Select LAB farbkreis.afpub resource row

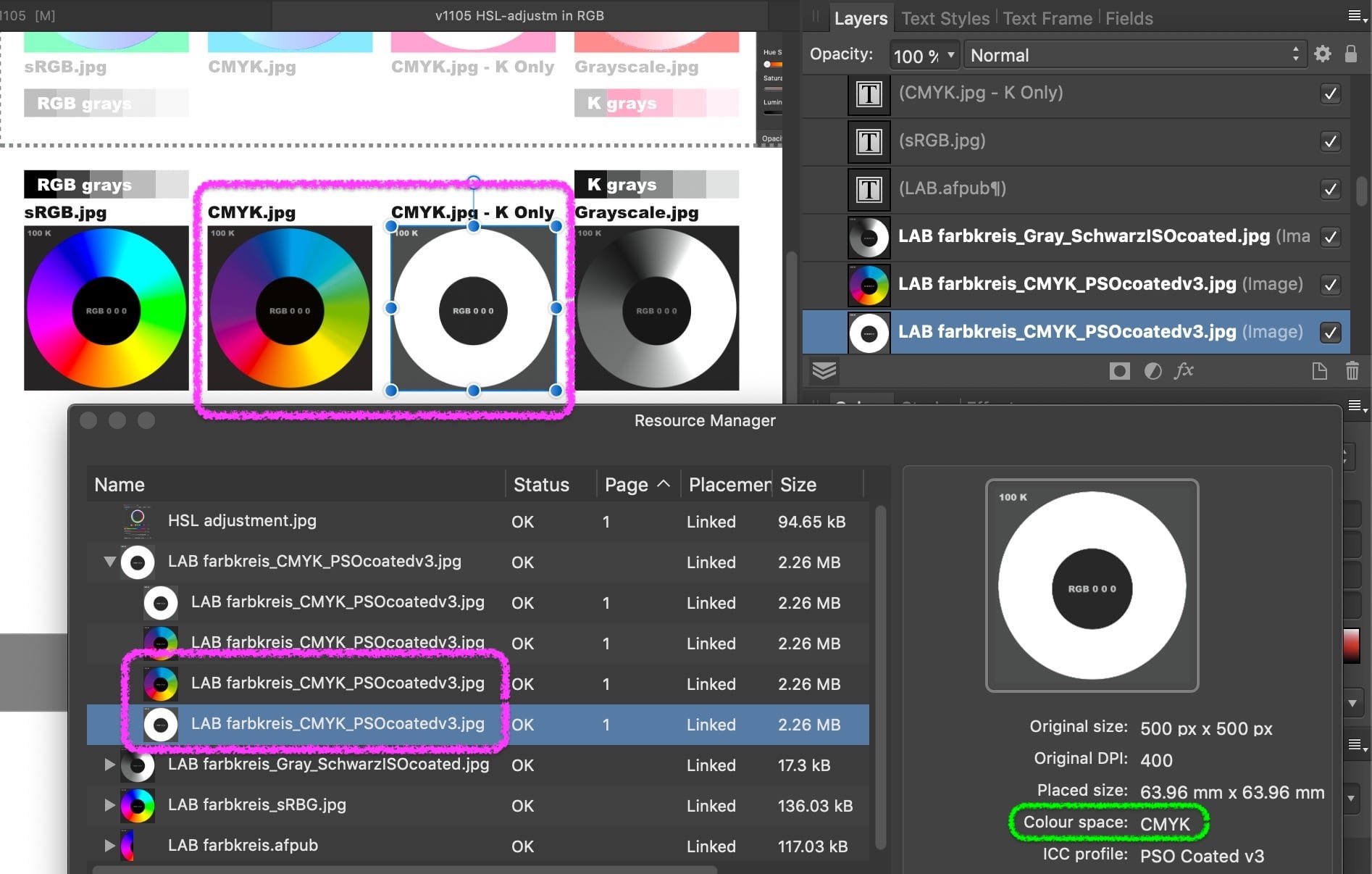pos(478,846)
